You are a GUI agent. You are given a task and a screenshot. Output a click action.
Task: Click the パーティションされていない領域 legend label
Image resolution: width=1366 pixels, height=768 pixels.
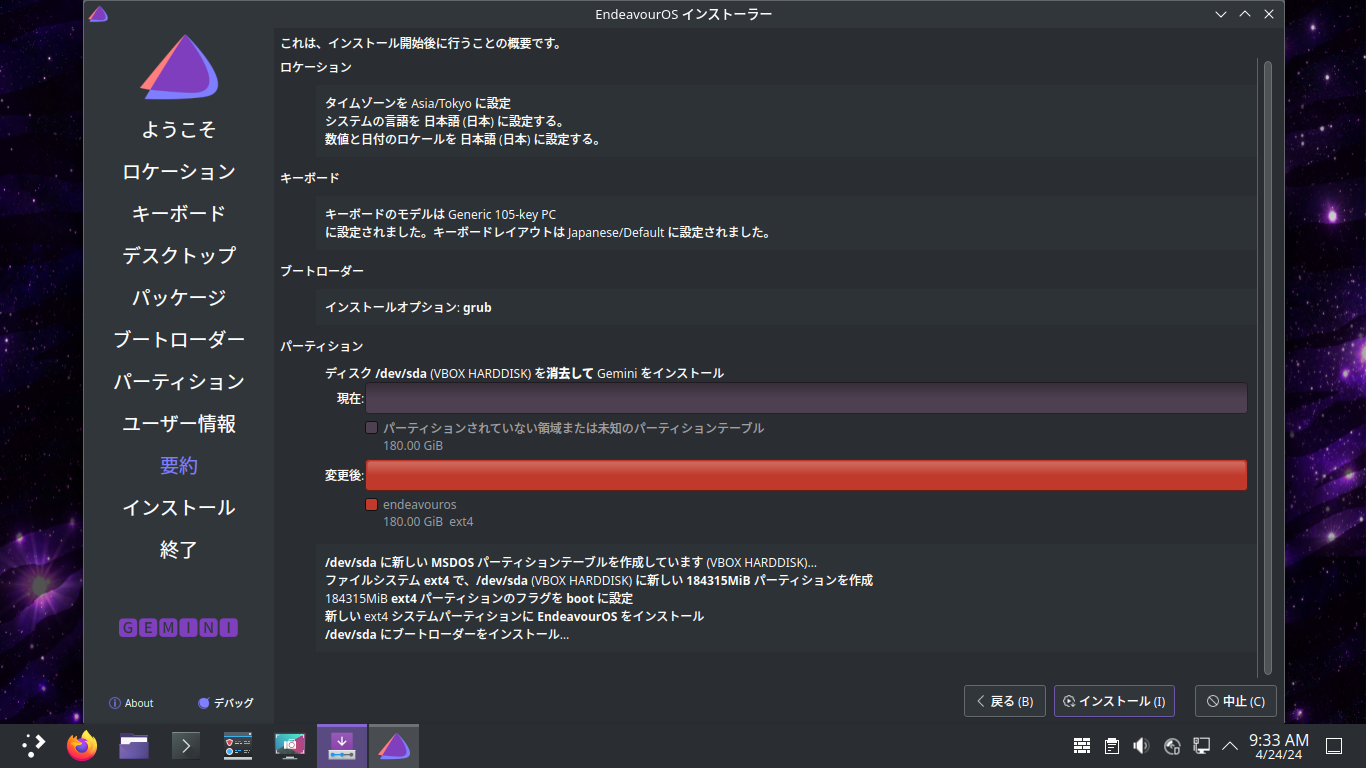point(573,428)
